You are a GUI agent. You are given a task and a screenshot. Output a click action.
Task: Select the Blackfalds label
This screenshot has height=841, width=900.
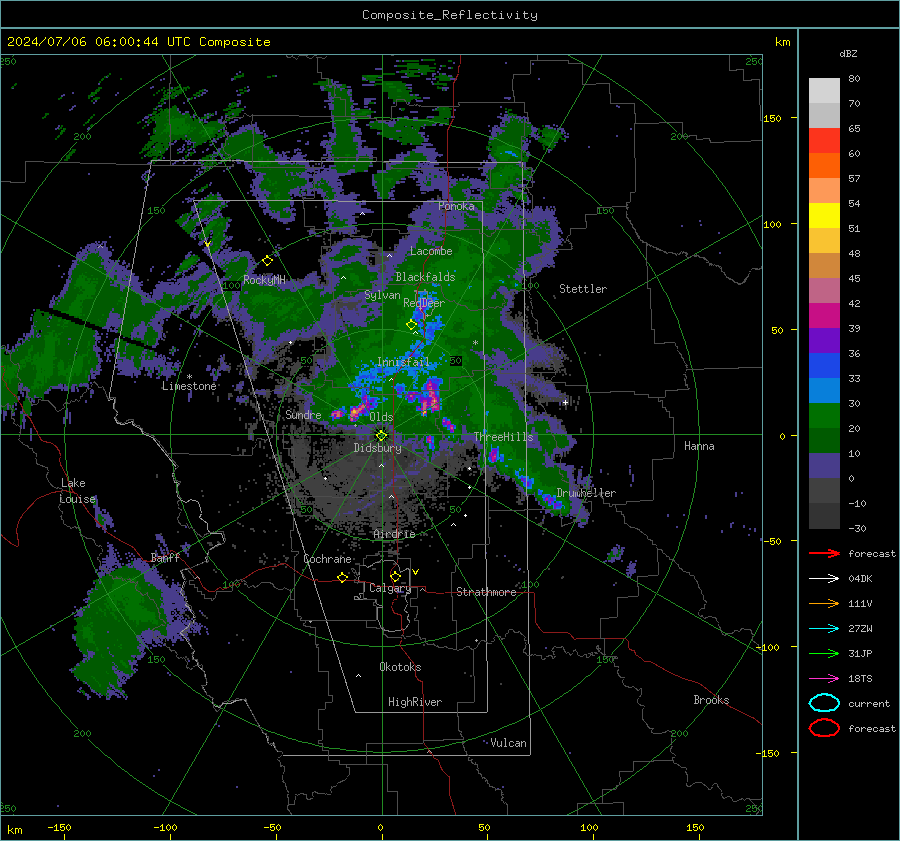click(x=425, y=277)
